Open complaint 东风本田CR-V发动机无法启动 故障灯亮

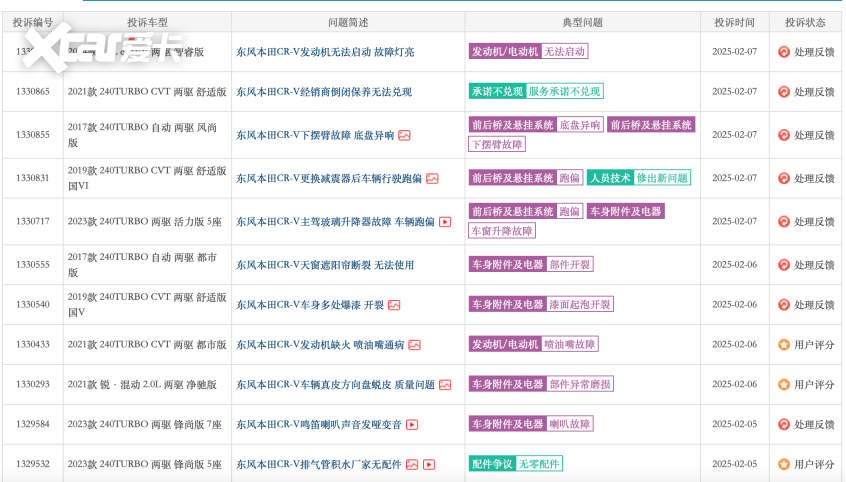[x=325, y=52]
